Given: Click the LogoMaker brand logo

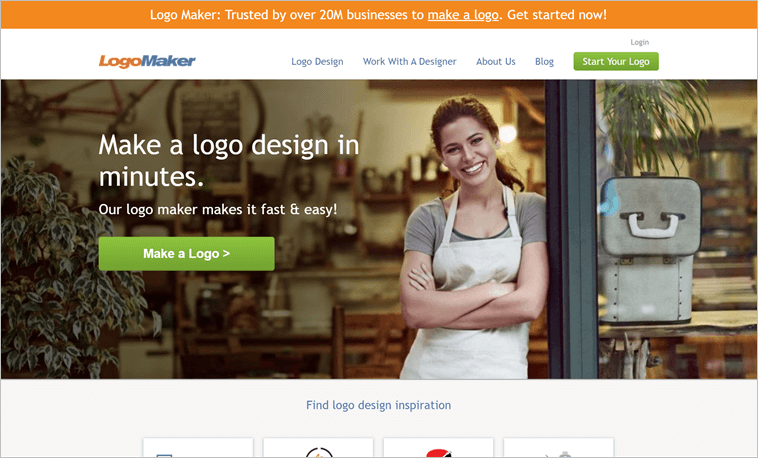Looking at the screenshot, I should click(x=147, y=61).
